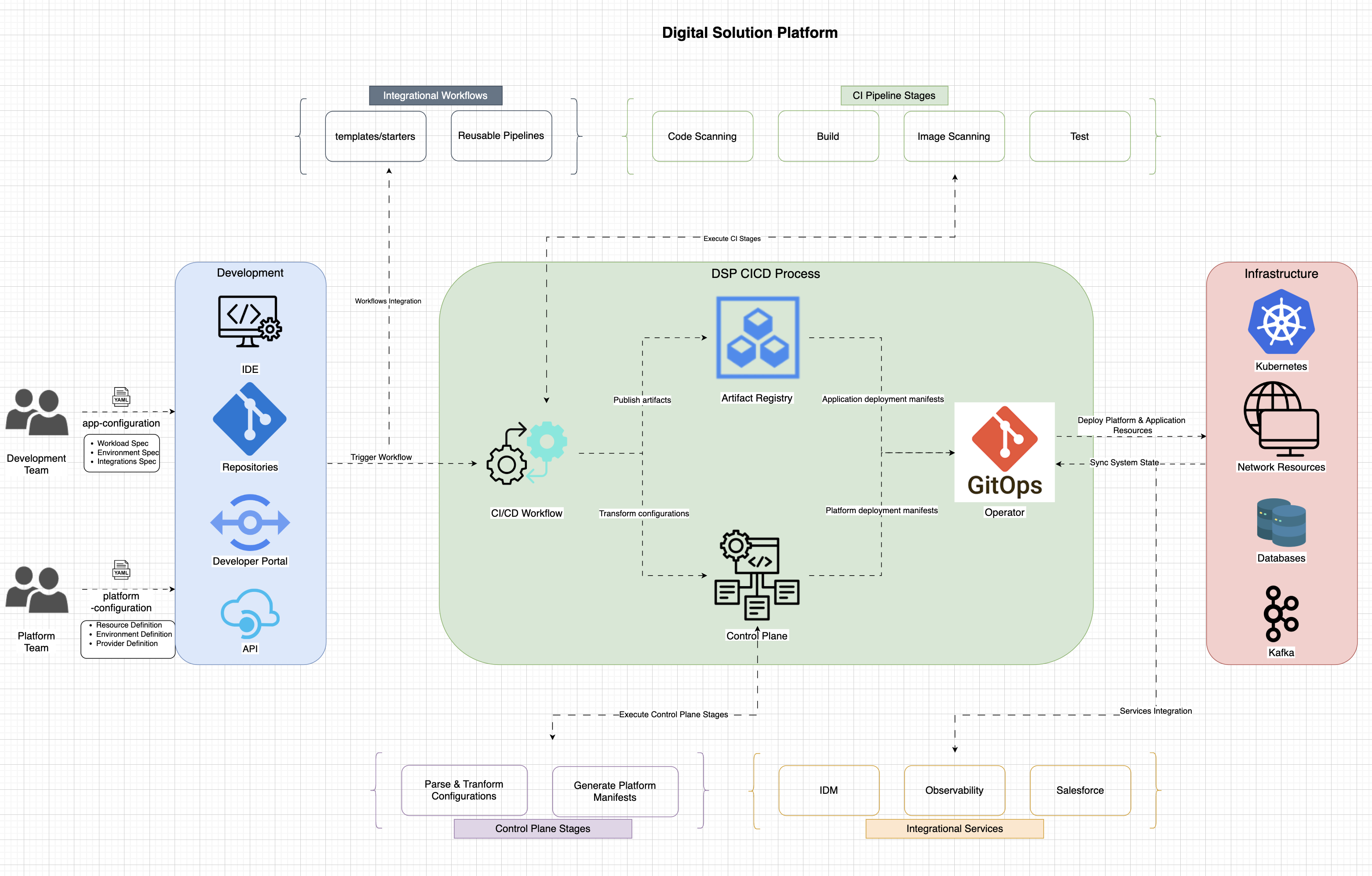Click the Transform configurations label
The width and height of the screenshot is (1372, 876).
[x=644, y=514]
